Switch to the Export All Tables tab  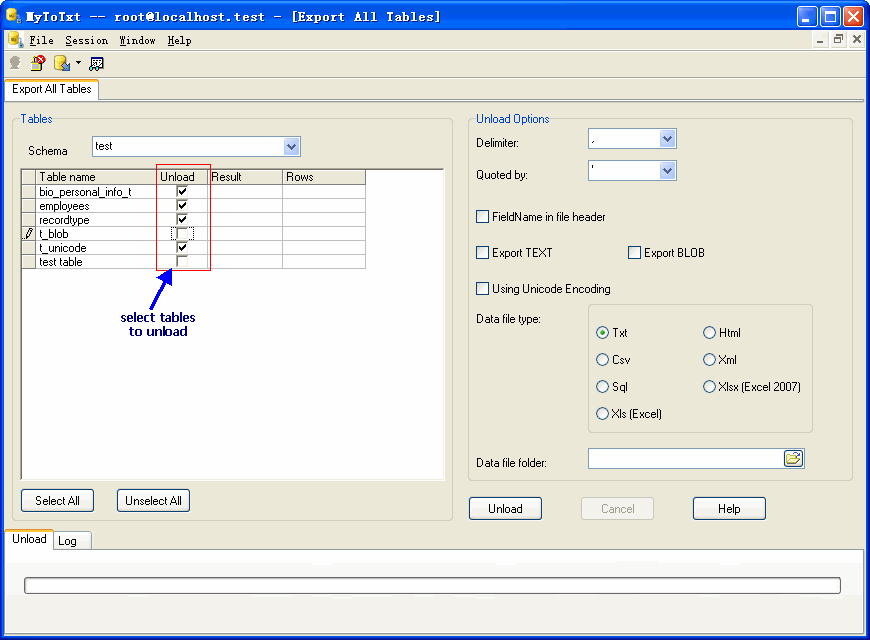pos(52,89)
